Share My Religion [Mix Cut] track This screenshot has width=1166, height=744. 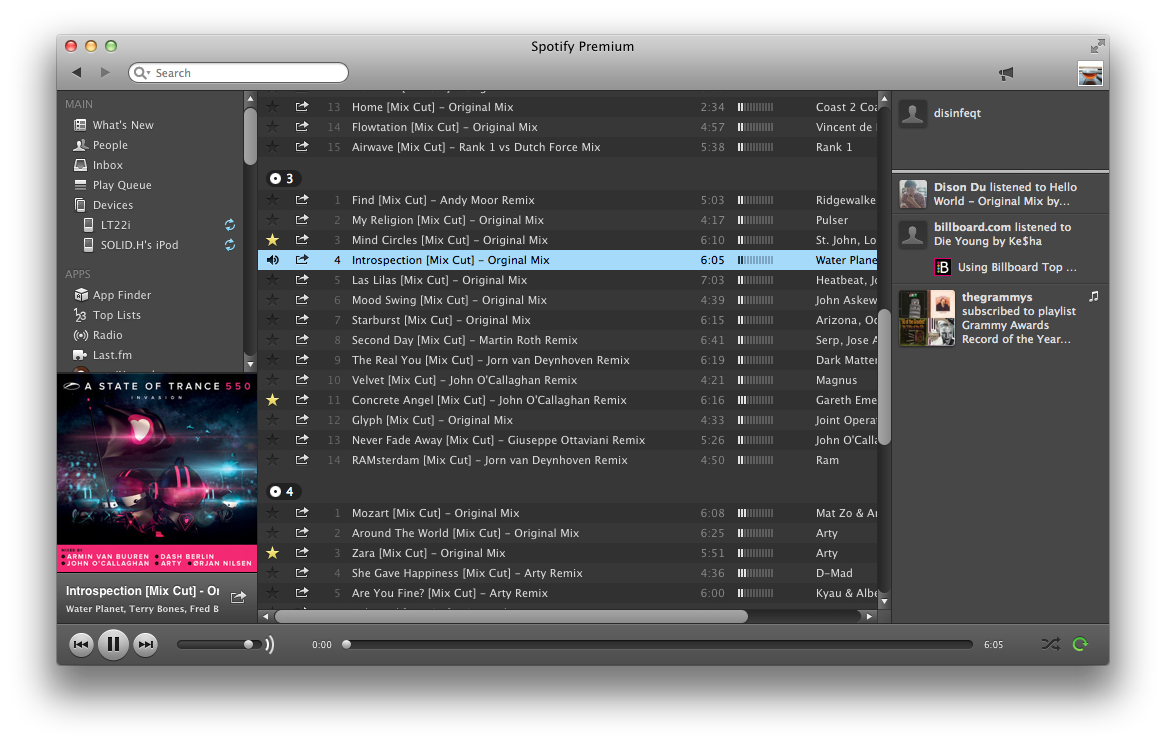coord(302,219)
